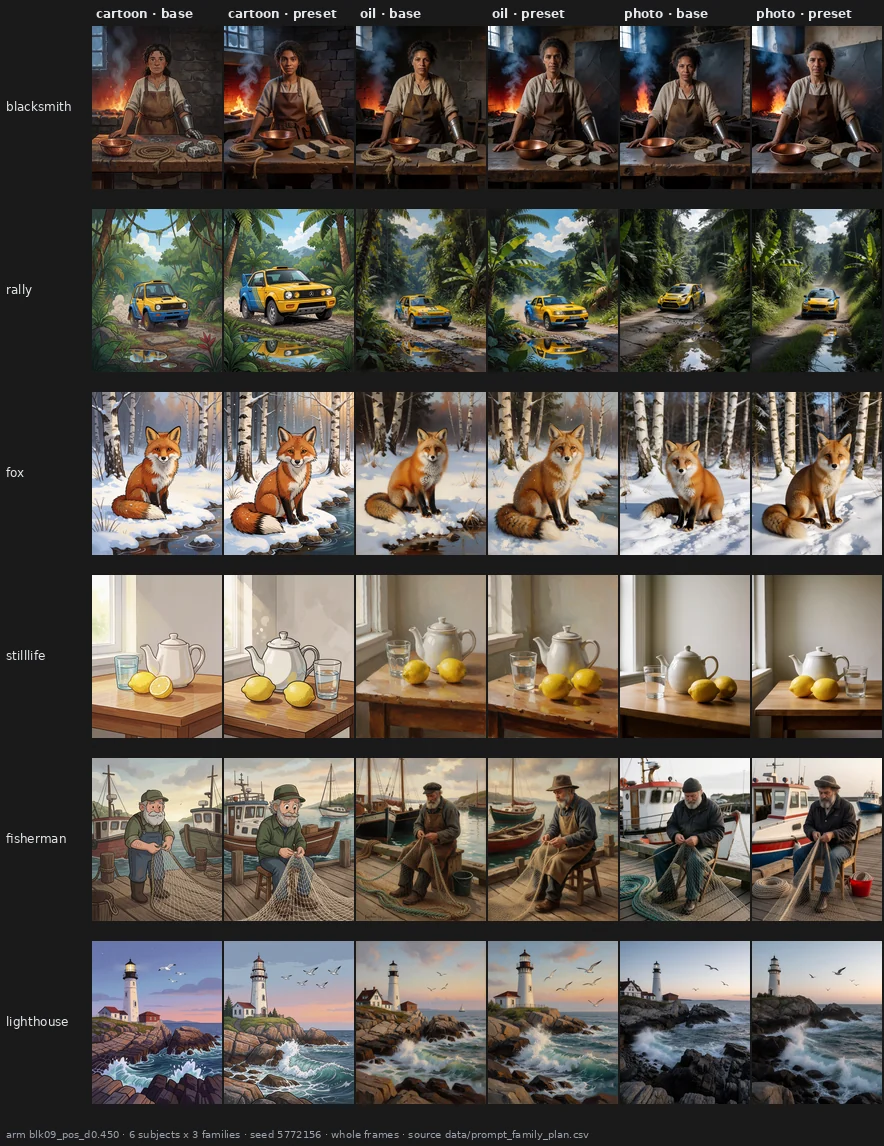Click the stilllife photo preset image
884x1146 pixels.
pyautogui.click(x=817, y=656)
